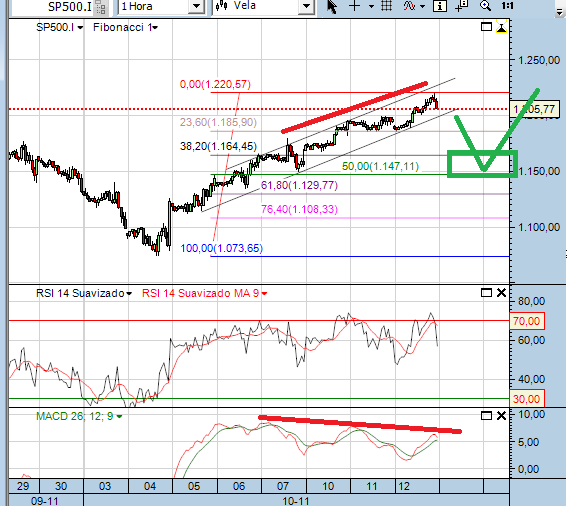Click date 06 on time axis

click(239, 486)
